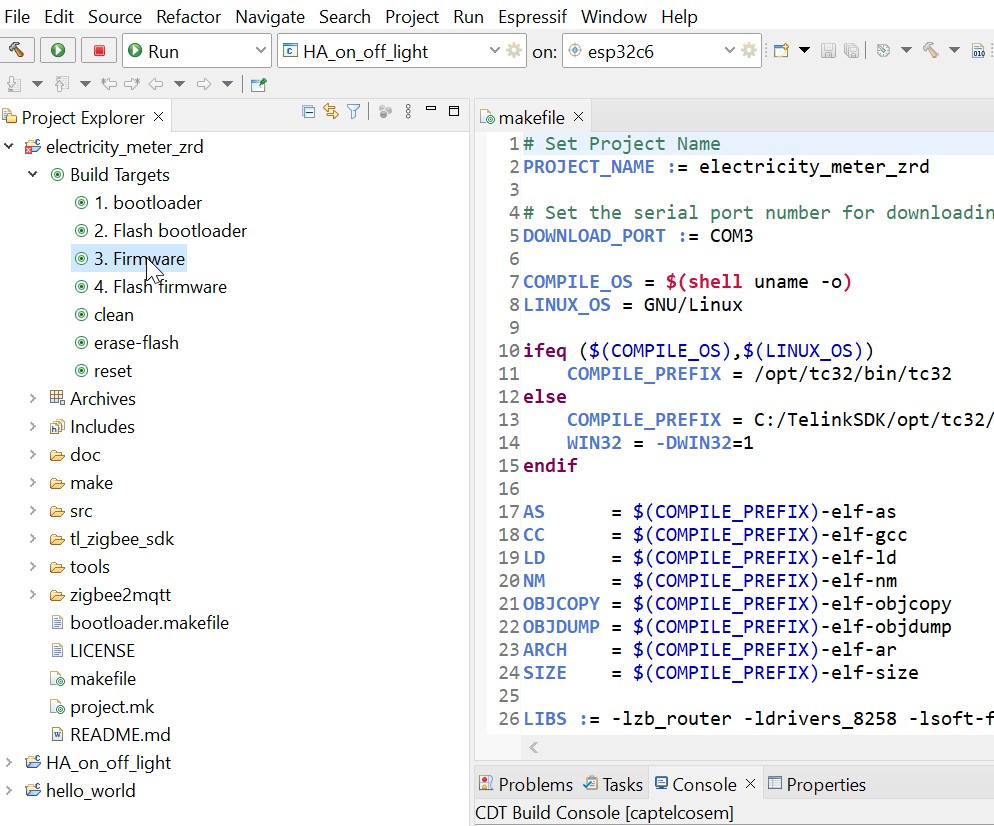Collapse the Build Targets node
Image resolution: width=994 pixels, height=826 pixels.
[34, 175]
